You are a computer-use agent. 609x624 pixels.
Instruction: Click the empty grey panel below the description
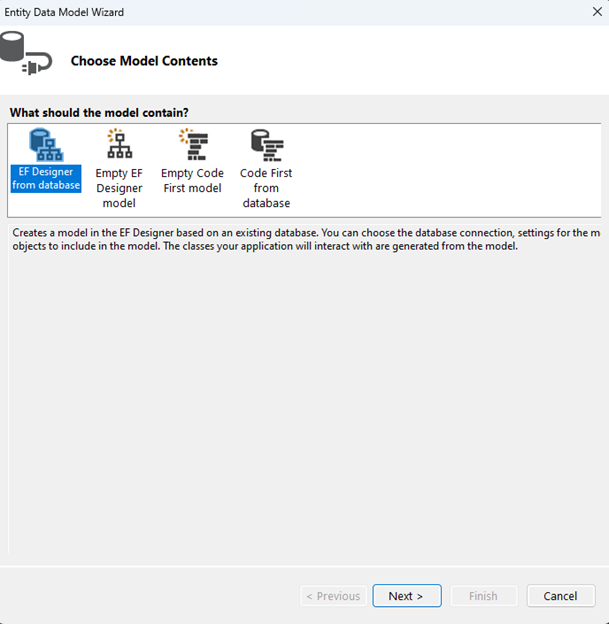coord(300,400)
